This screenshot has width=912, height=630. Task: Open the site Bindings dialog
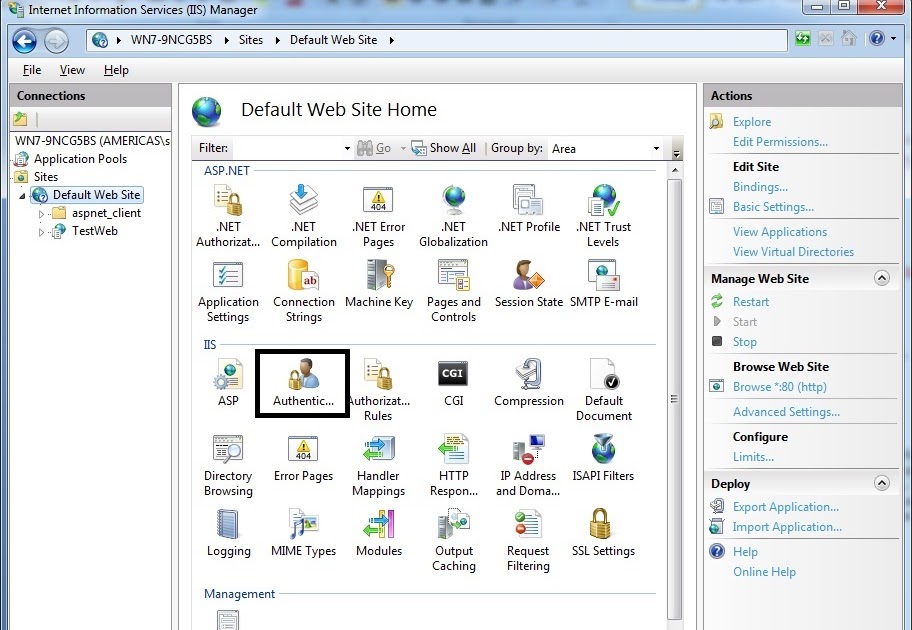tap(759, 186)
